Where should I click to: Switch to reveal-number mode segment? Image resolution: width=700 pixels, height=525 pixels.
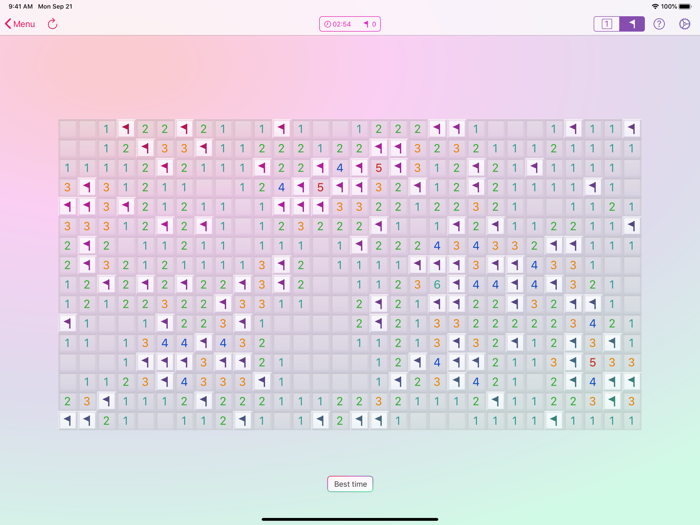pos(606,24)
